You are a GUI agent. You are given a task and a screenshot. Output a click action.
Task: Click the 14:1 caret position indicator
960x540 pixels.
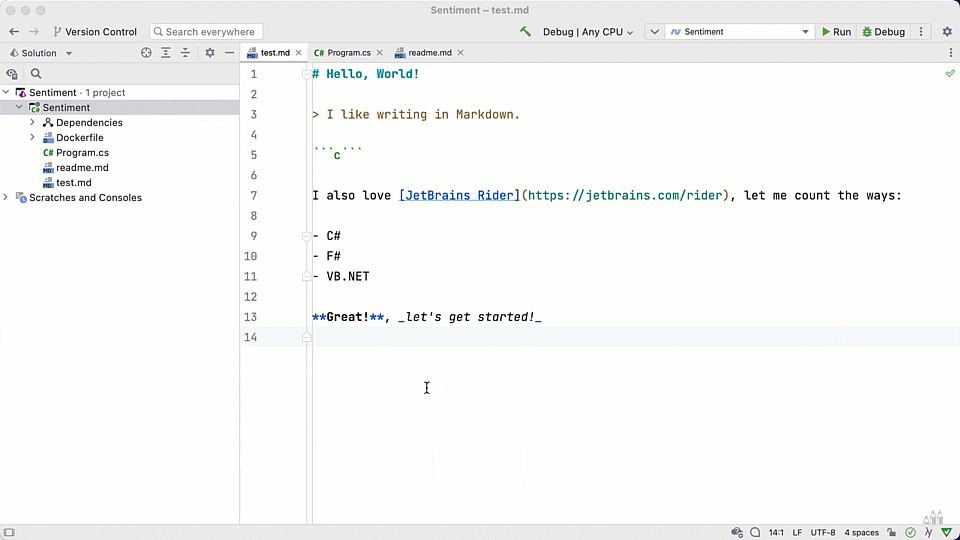pos(776,533)
